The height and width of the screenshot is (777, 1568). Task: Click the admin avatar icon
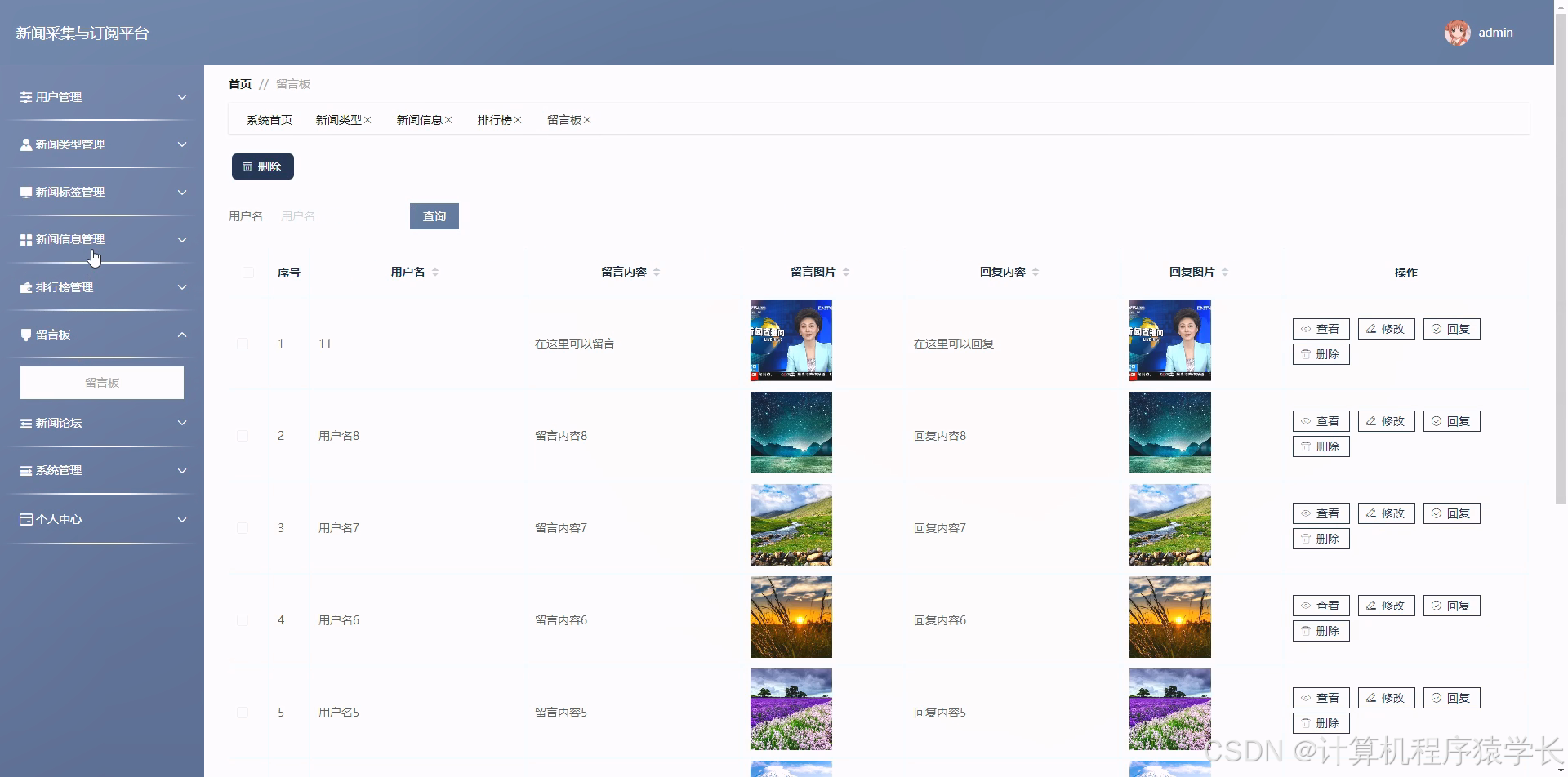click(1458, 33)
